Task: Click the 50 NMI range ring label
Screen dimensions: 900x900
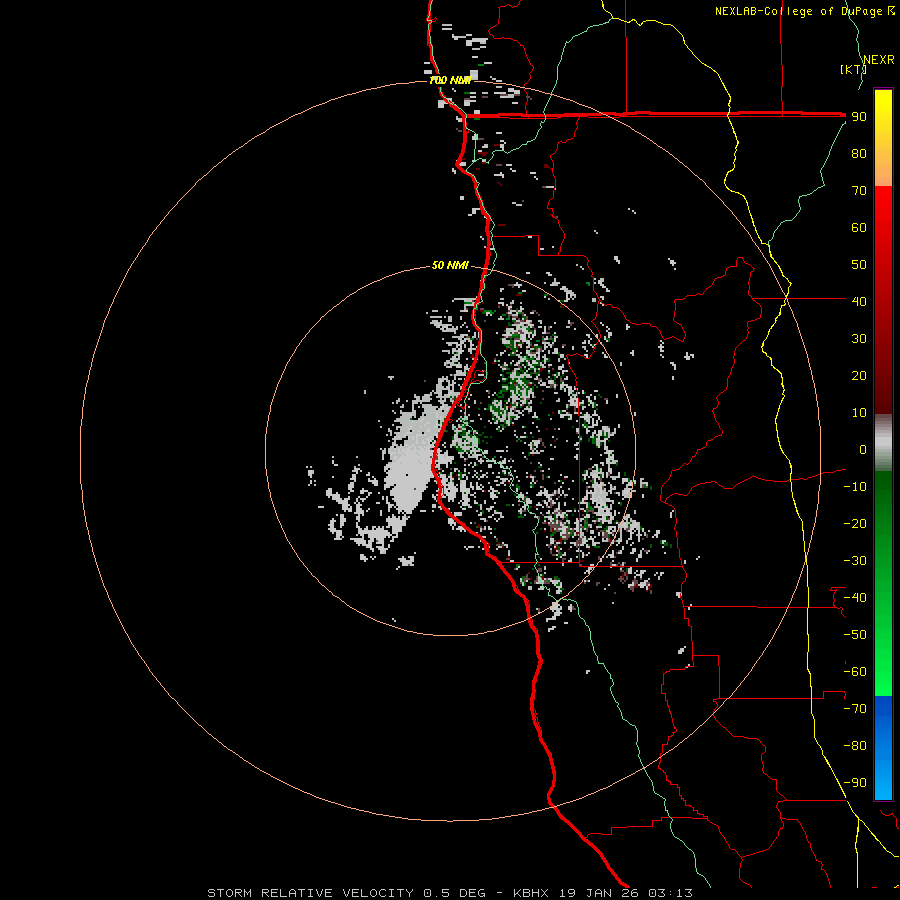Action: (x=450, y=265)
